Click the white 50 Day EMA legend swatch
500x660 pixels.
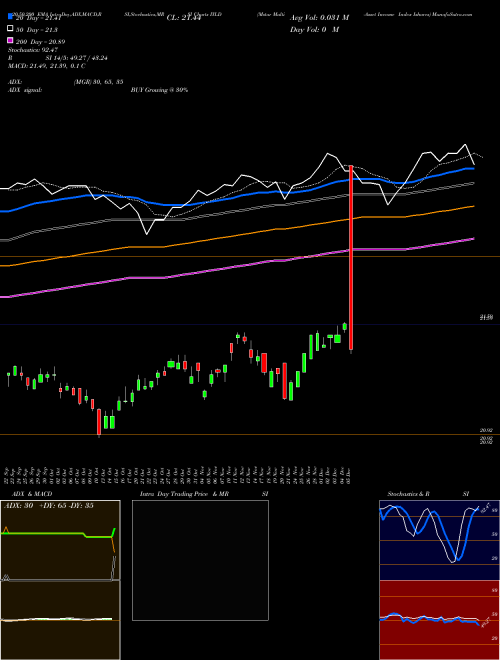10,29
